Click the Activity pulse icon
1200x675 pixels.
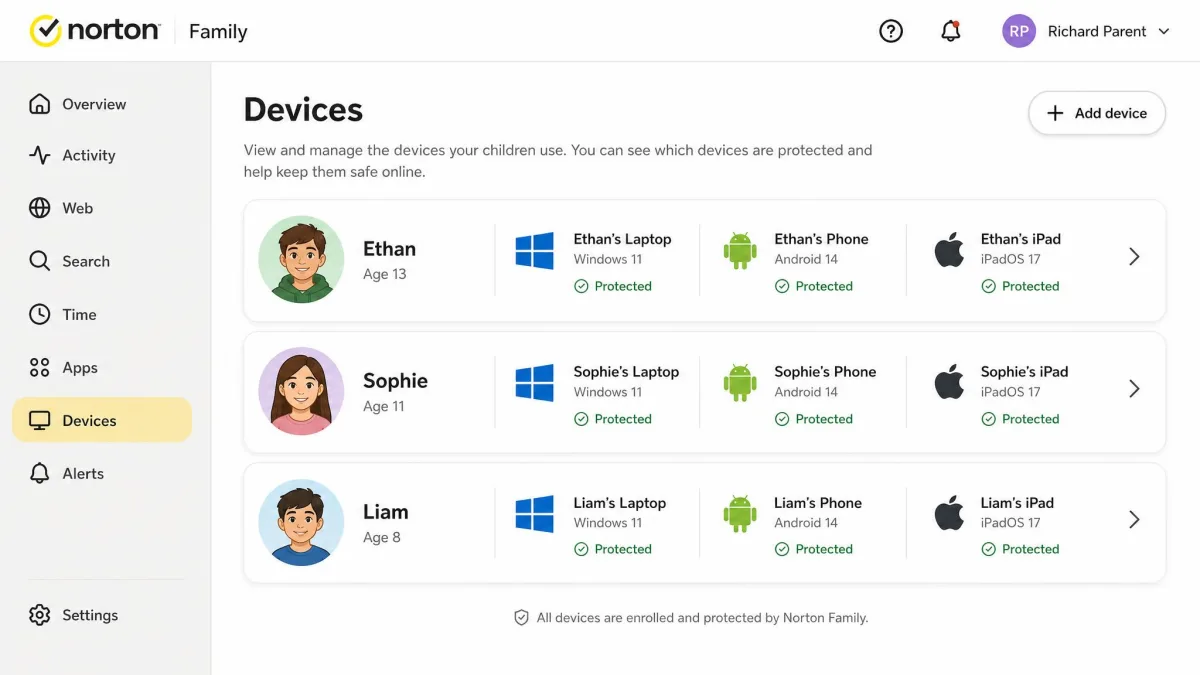(39, 155)
